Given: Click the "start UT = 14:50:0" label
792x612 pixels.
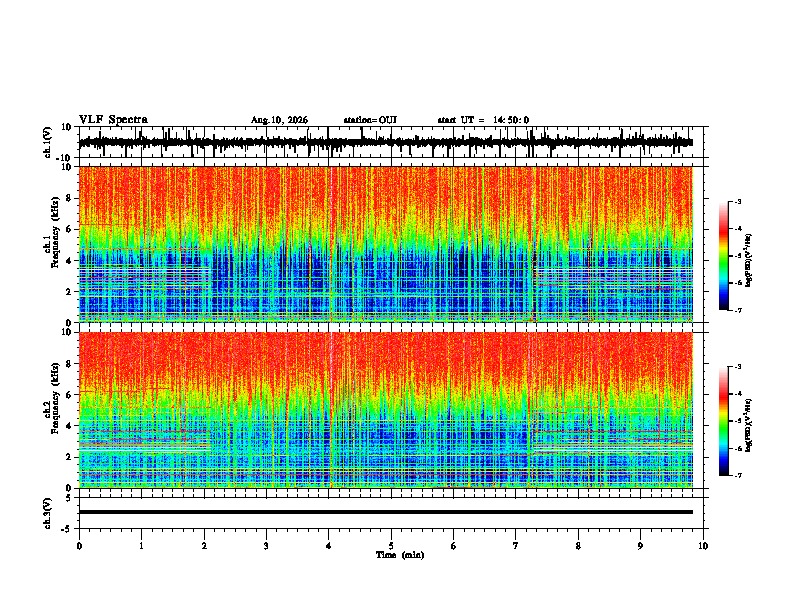Looking at the screenshot, I should click(x=483, y=120).
